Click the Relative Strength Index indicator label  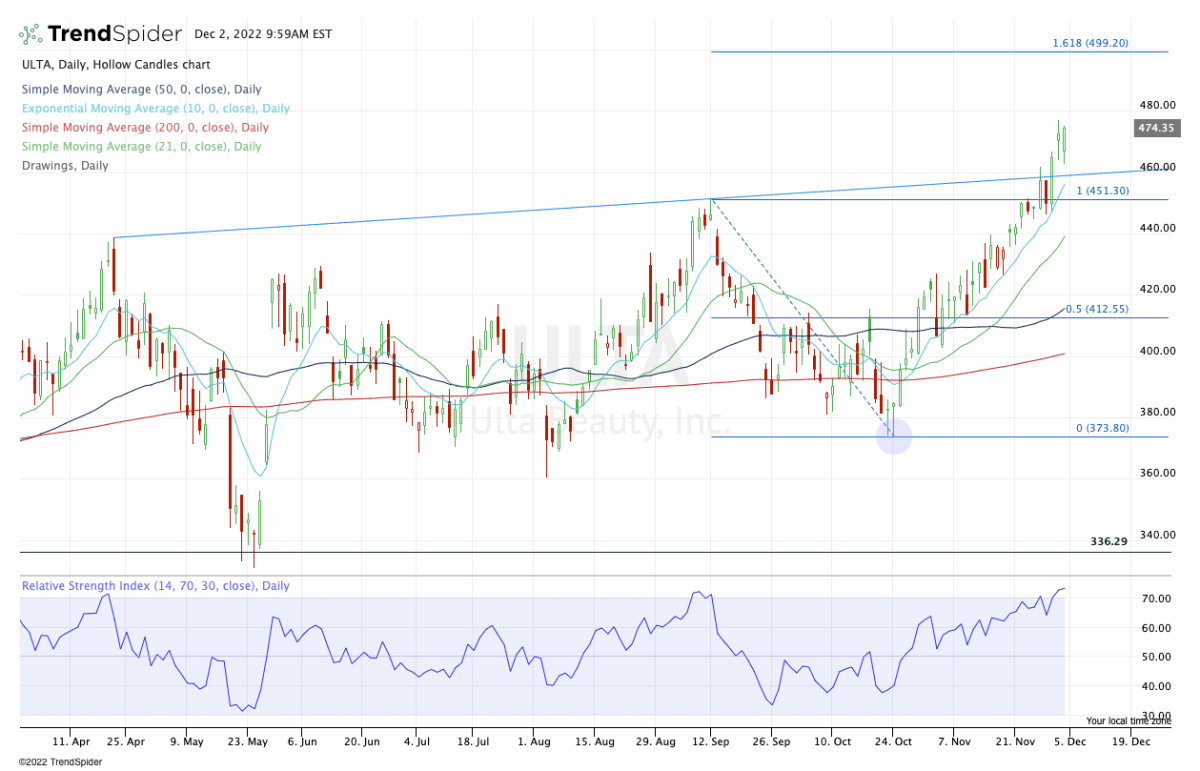click(x=155, y=586)
